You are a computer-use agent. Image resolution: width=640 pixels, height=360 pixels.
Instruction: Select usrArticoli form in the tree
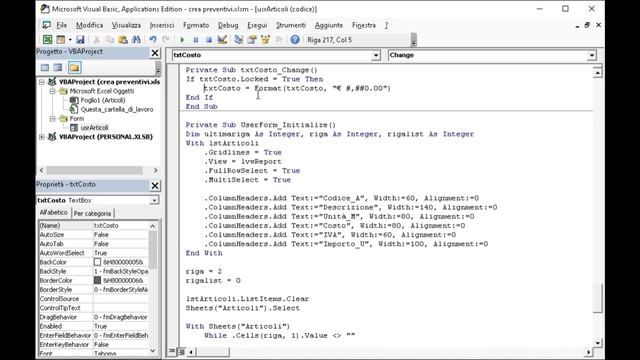(x=94, y=128)
